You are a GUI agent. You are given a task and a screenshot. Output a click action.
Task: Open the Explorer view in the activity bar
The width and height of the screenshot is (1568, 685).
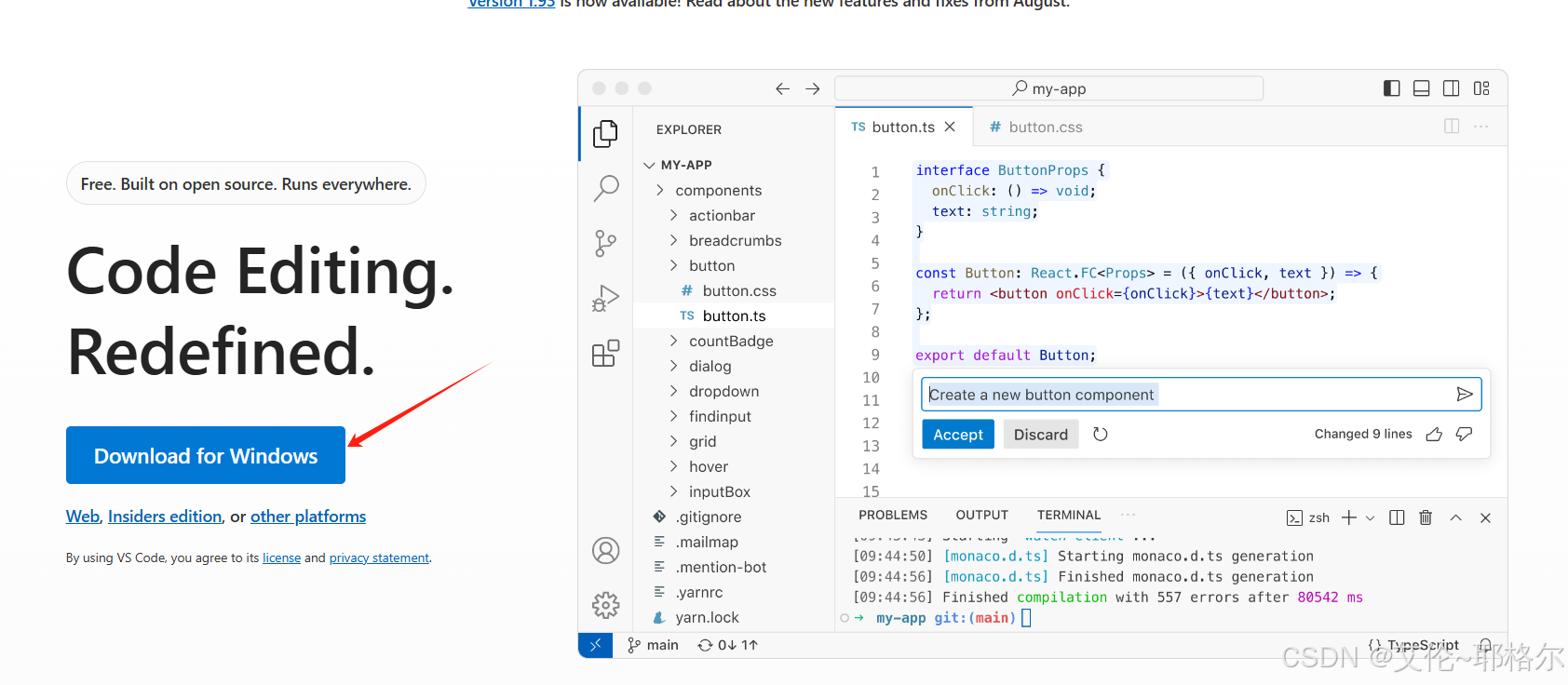coord(605,134)
